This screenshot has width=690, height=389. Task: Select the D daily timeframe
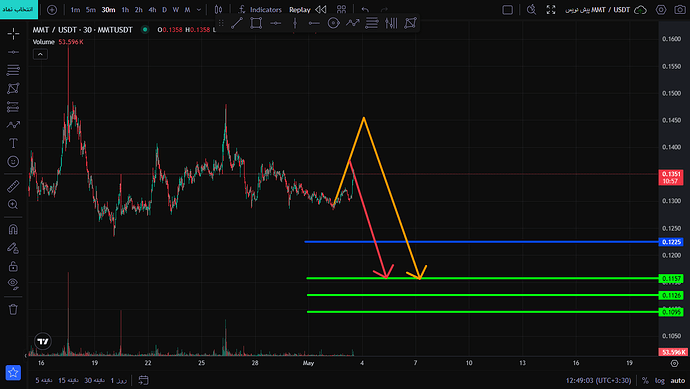[165, 10]
